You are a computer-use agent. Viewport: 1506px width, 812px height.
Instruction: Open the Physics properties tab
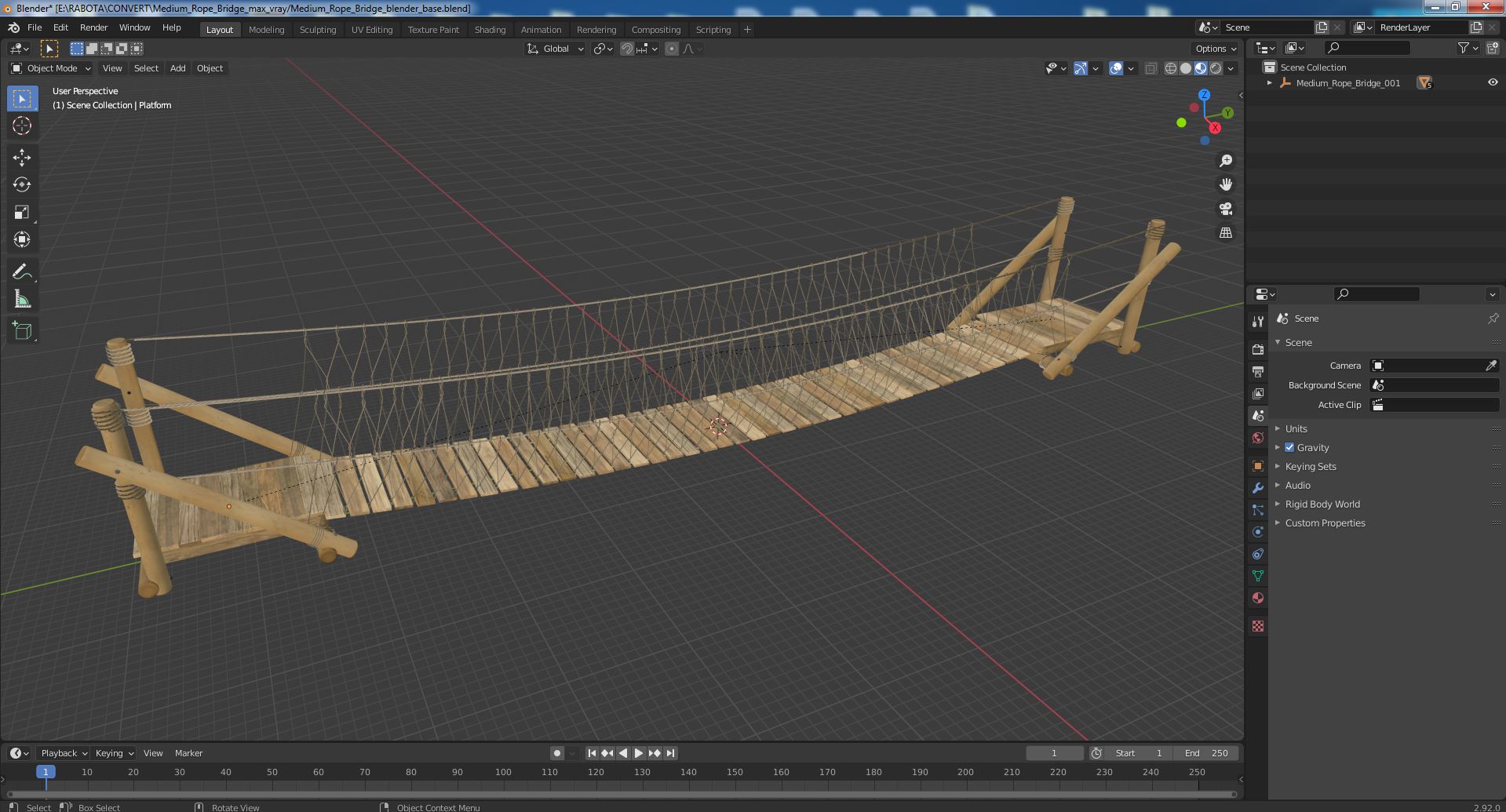[1258, 532]
